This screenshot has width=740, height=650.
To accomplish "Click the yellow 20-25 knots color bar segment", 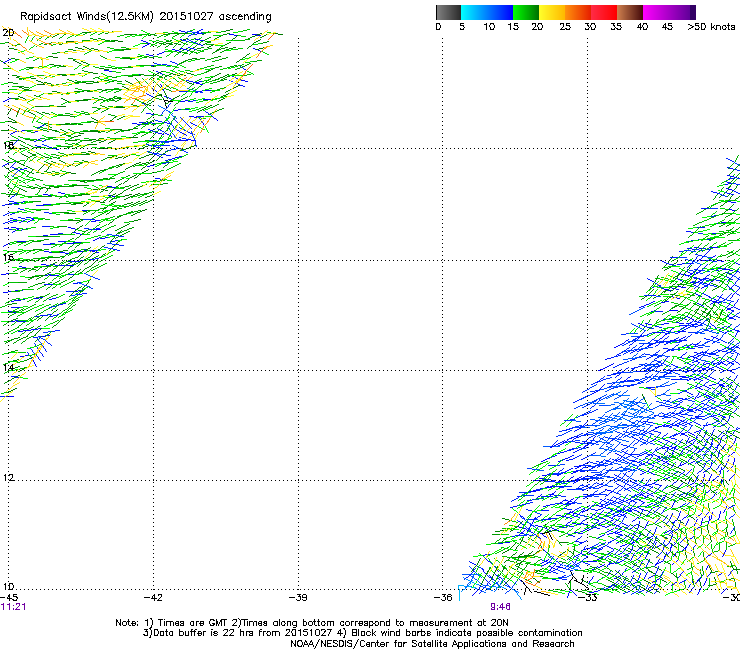I will pos(552,13).
